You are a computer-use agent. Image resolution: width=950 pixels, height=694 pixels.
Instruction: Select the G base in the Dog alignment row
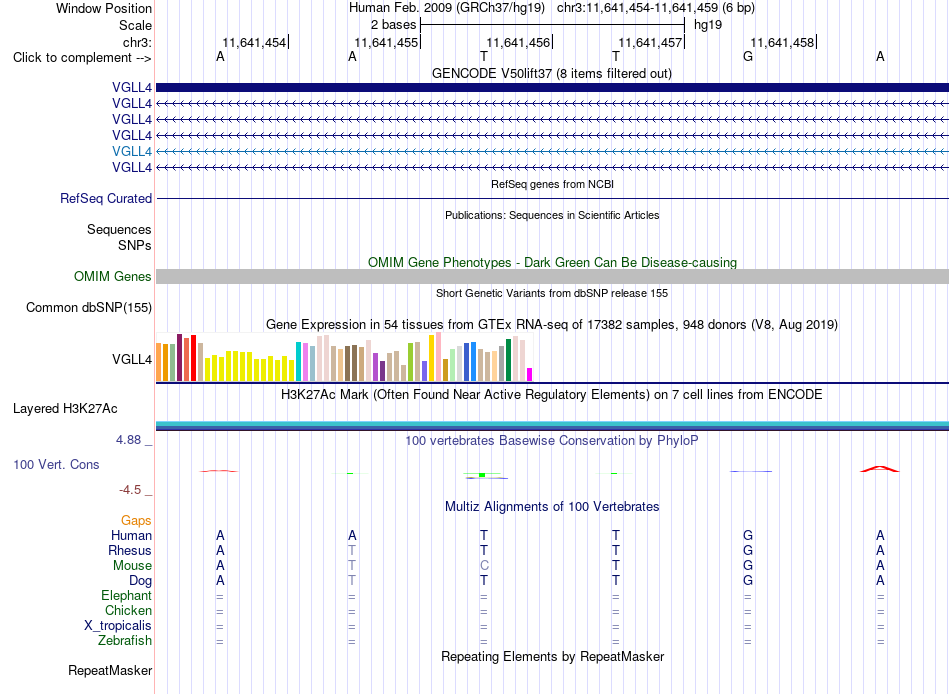tap(748, 581)
